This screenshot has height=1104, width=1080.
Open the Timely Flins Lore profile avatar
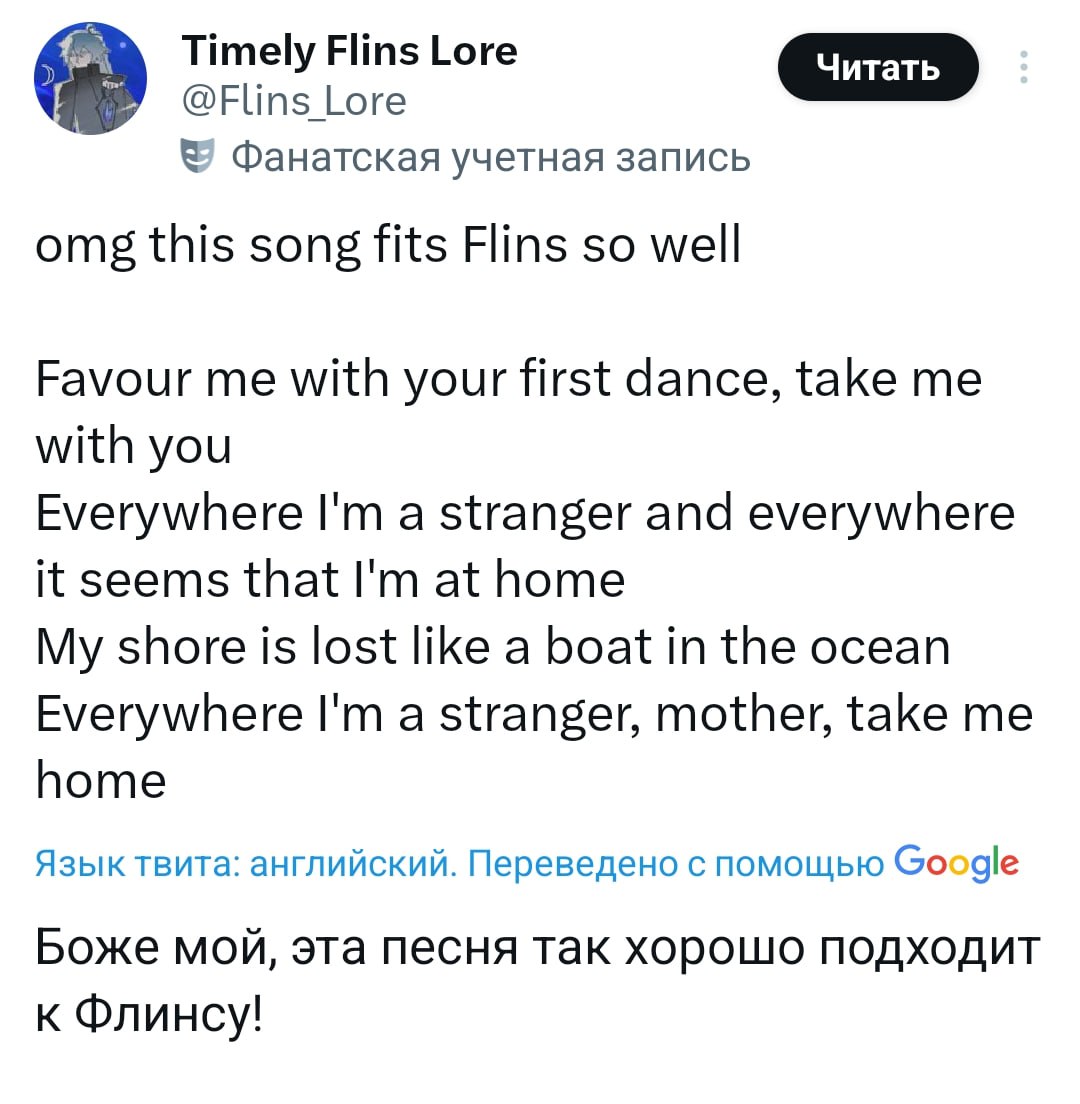91,80
